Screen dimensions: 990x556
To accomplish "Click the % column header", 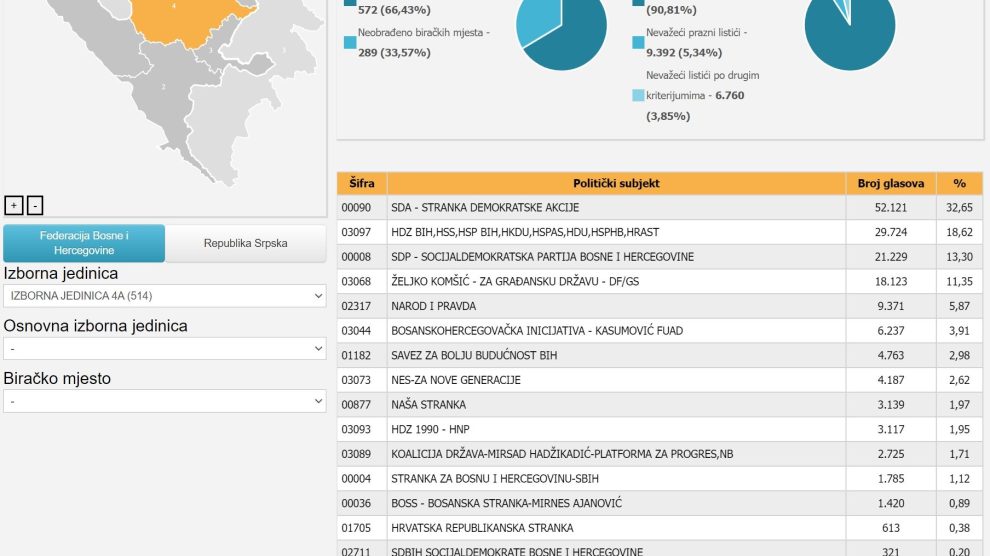I will 959,184.
